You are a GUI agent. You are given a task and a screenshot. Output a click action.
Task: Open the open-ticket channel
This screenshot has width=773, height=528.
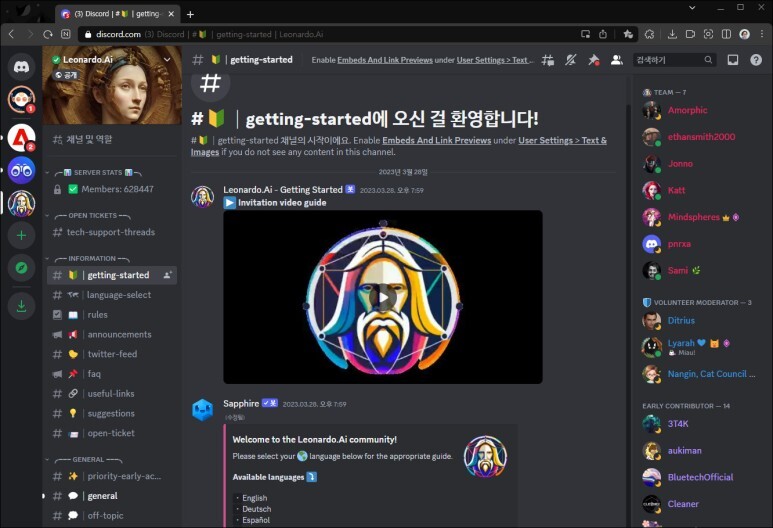pyautogui.click(x=112, y=433)
